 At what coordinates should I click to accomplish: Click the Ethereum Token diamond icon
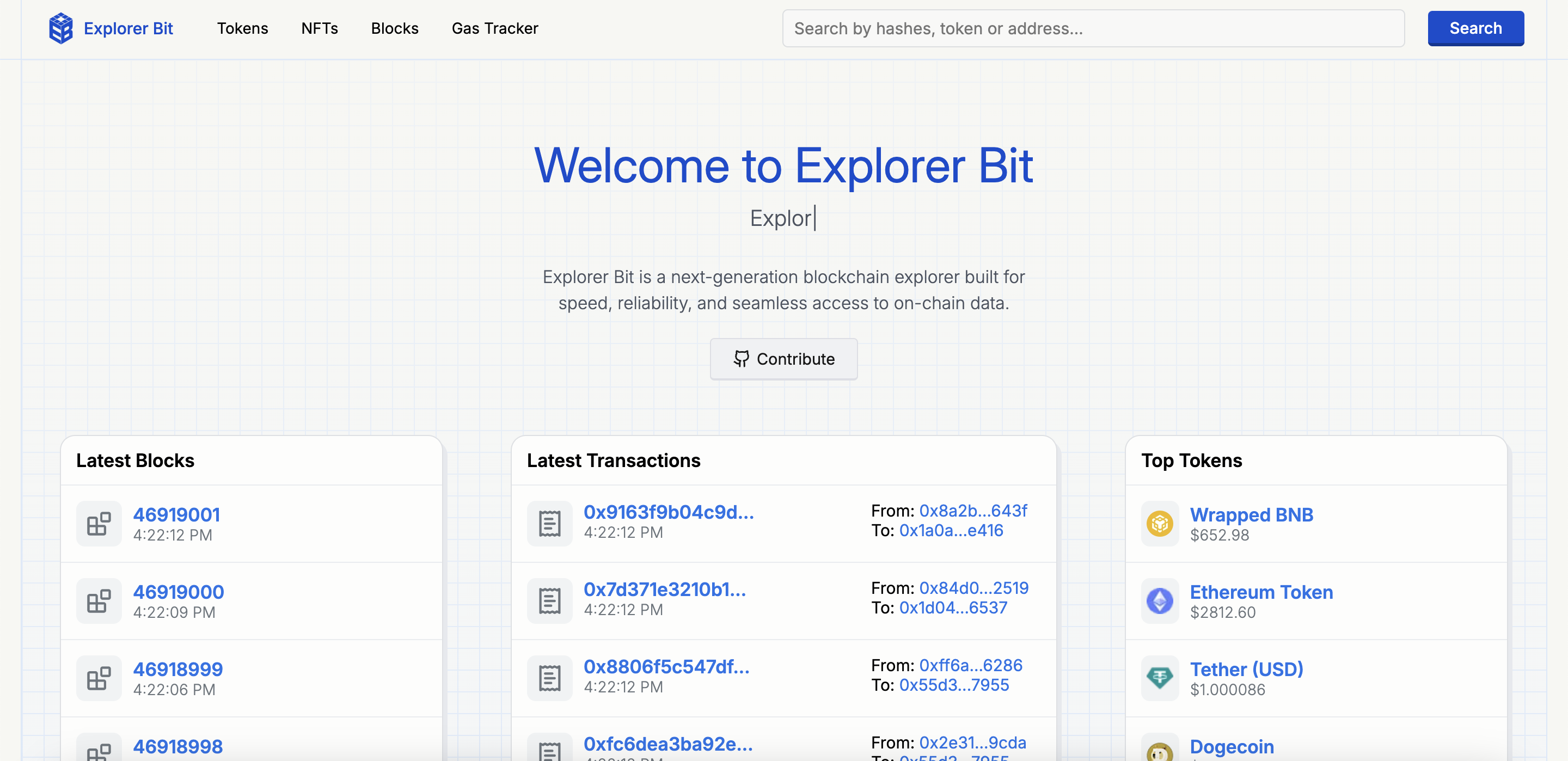click(x=1160, y=601)
